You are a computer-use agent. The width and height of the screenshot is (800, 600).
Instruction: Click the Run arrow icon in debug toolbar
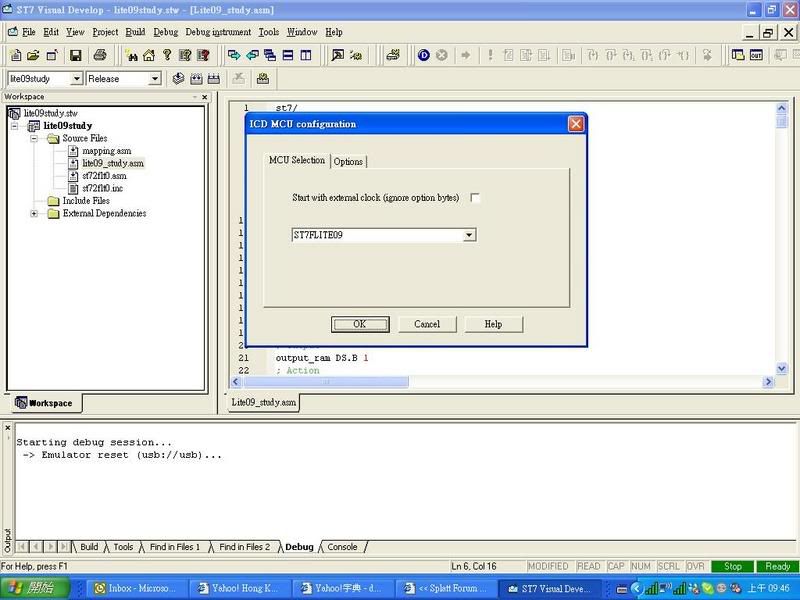coord(465,55)
